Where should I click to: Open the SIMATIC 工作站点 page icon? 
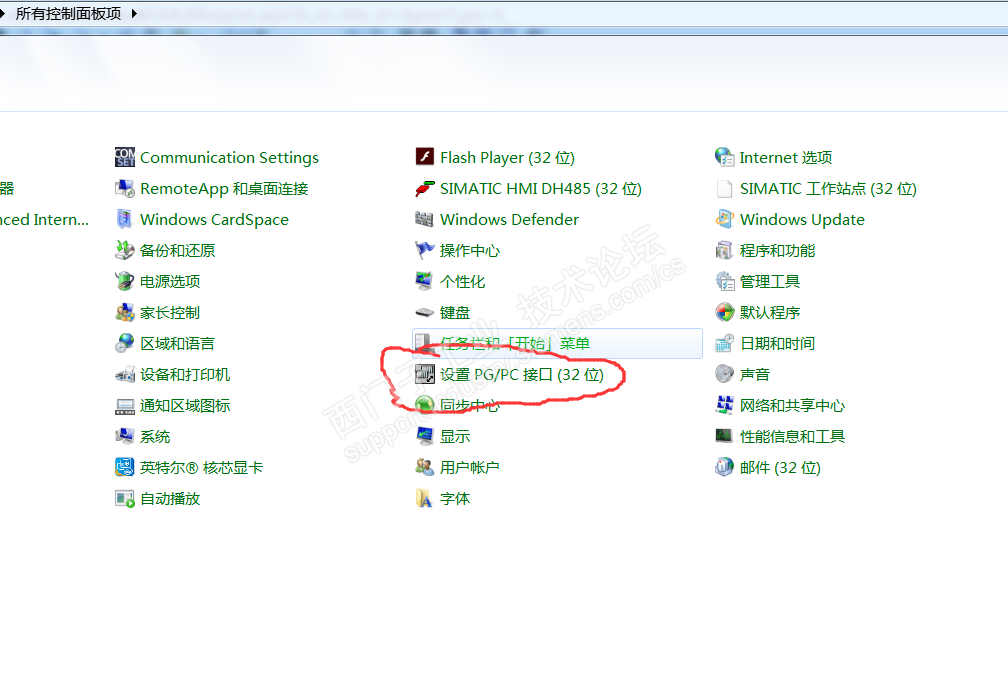(x=724, y=188)
